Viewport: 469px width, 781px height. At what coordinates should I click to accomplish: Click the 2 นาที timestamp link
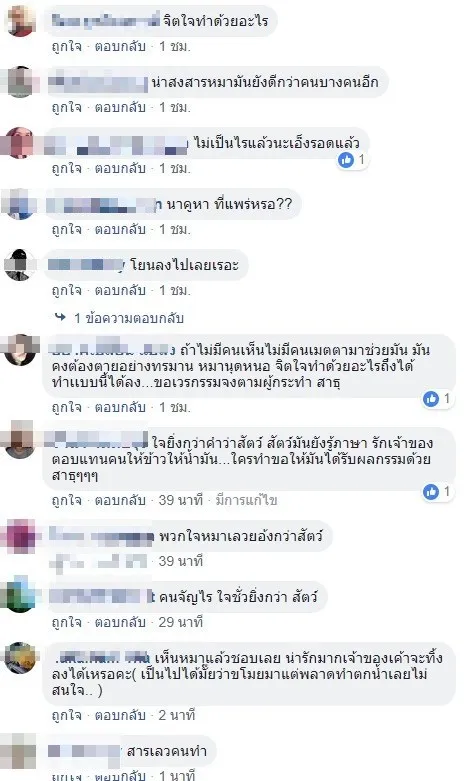coord(177,716)
